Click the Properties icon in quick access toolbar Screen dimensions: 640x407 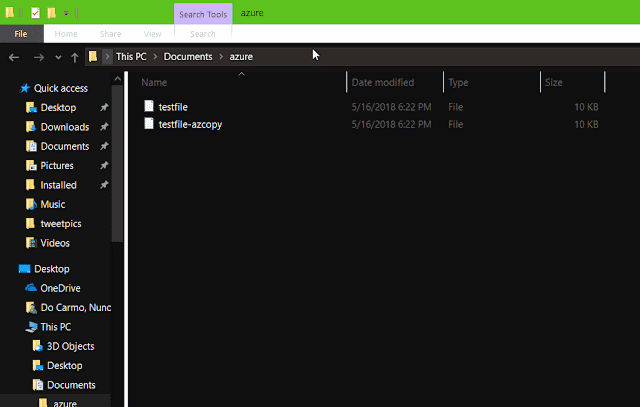36,13
